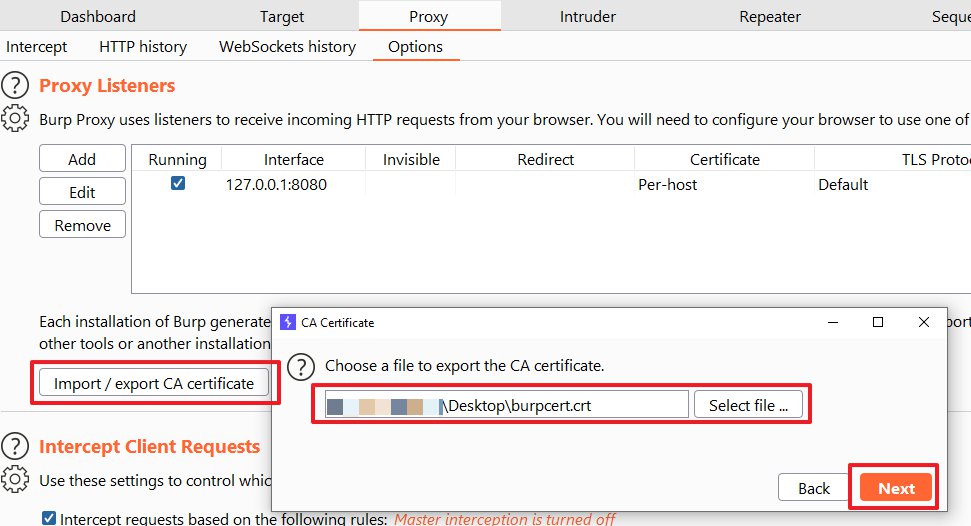Click the Intercept Client Requests help icon
Image resolution: width=971 pixels, height=526 pixels.
click(15, 447)
